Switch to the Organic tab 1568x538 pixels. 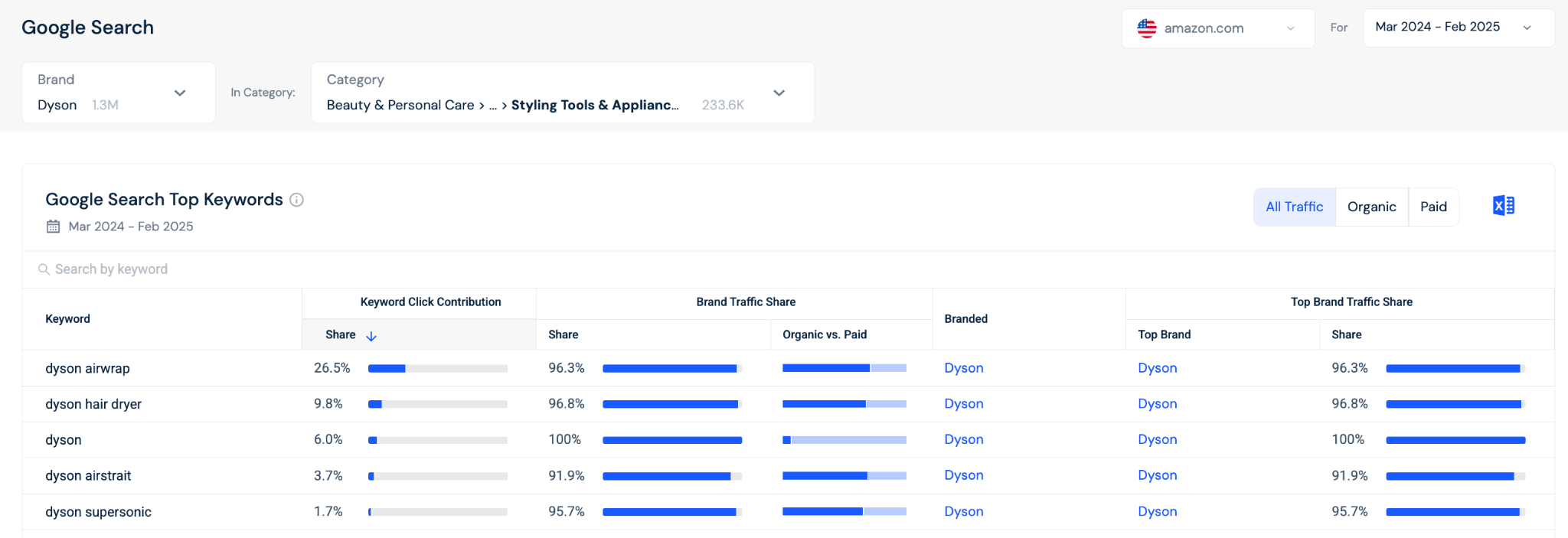(x=1372, y=207)
